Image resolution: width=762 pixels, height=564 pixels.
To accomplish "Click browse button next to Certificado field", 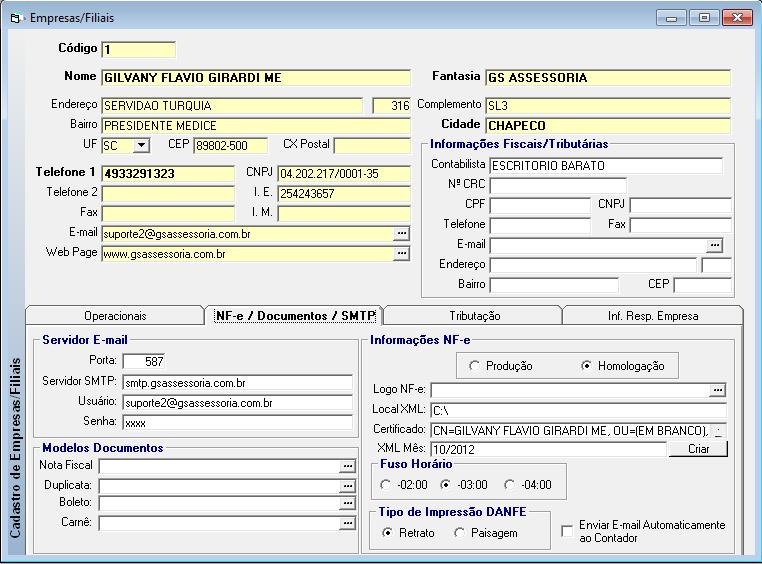I will [719, 430].
